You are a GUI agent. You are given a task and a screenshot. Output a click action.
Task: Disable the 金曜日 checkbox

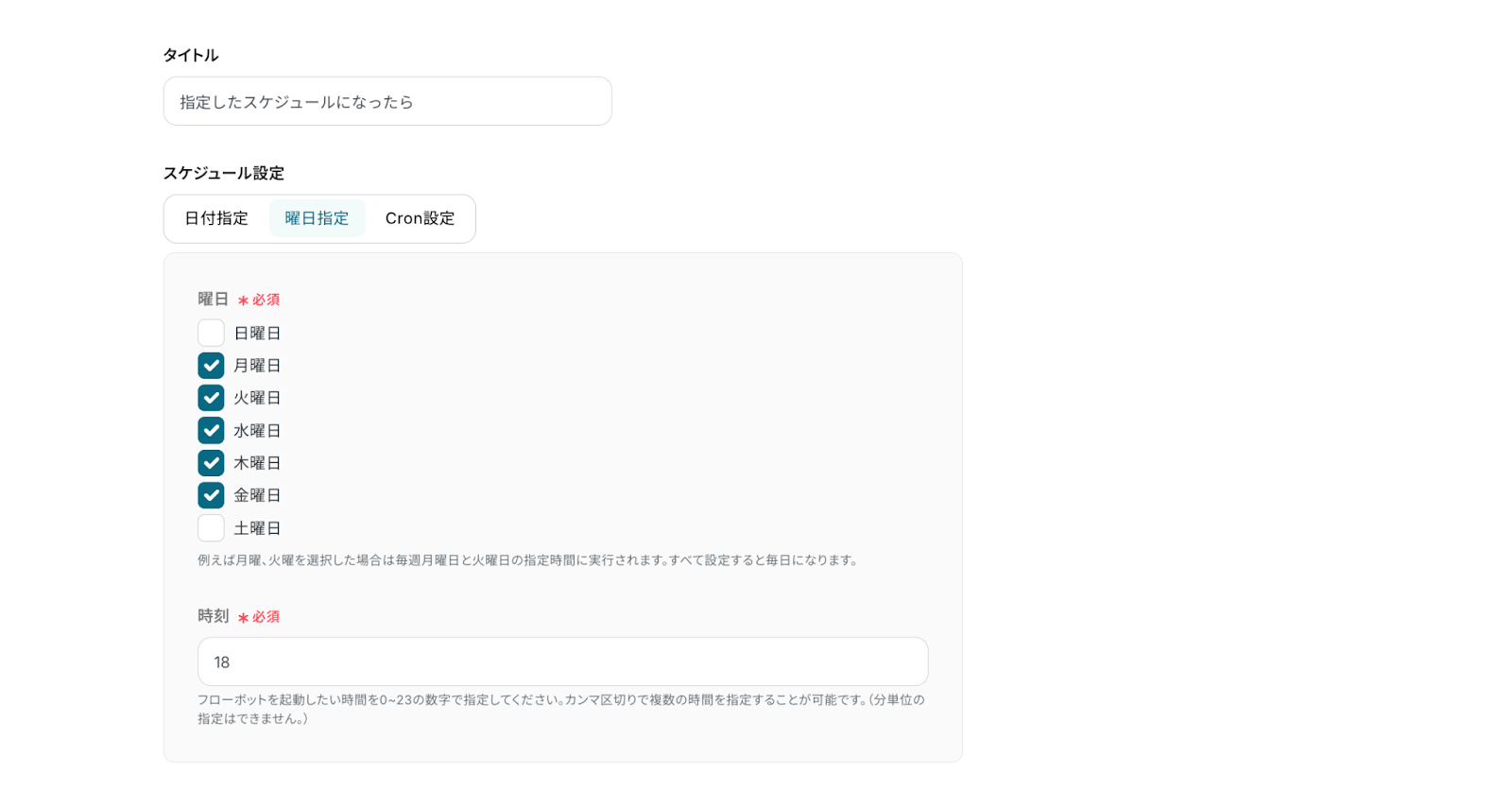click(211, 495)
